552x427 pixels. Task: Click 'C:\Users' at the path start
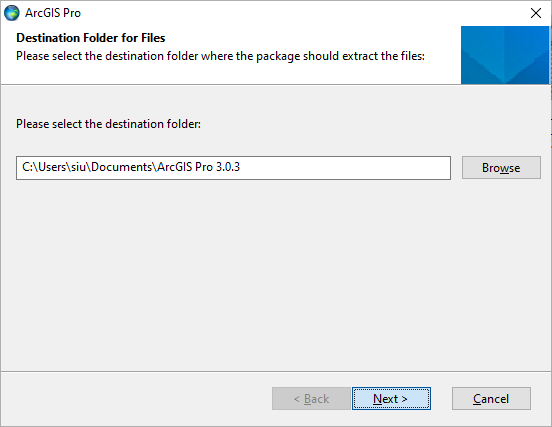pos(45,167)
